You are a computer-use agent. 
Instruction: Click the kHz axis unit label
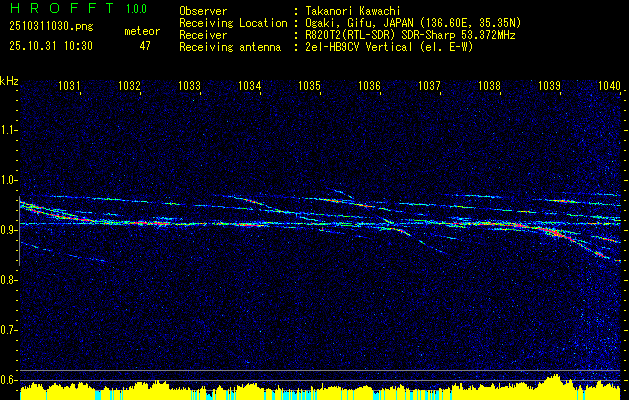(9, 81)
